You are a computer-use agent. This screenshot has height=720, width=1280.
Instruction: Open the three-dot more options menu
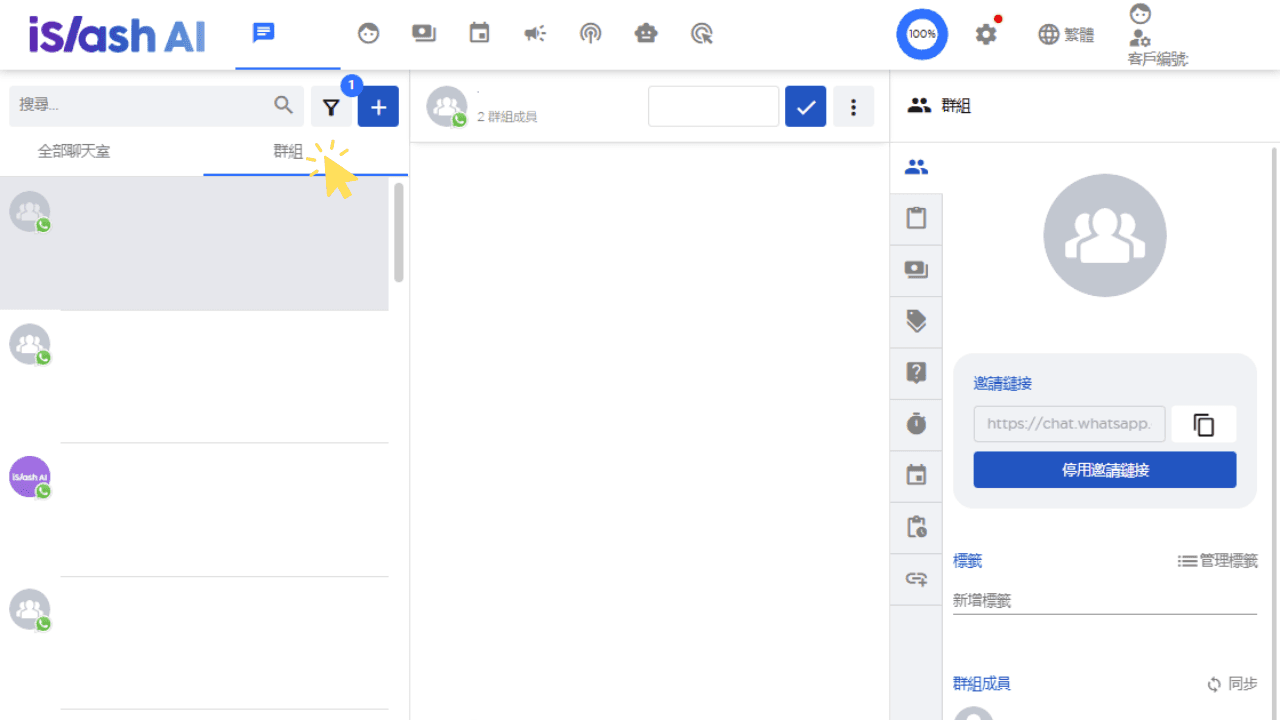pyautogui.click(x=853, y=107)
